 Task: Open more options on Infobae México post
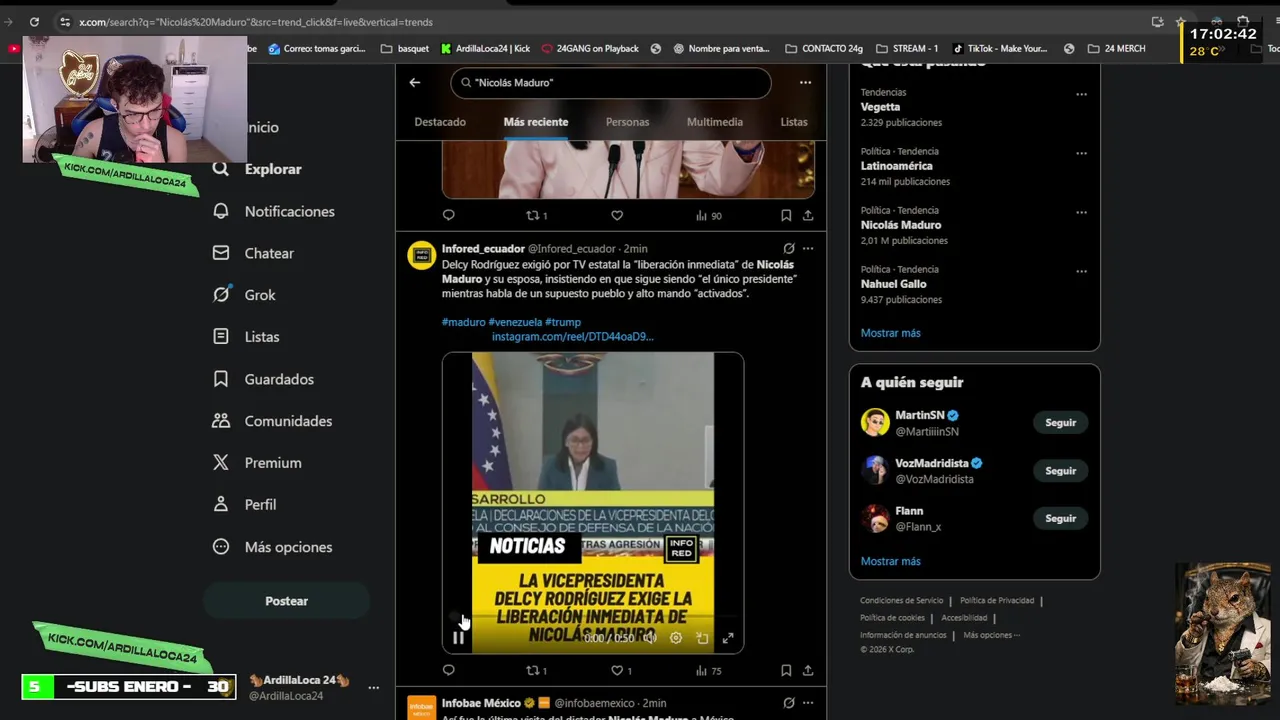(x=808, y=703)
